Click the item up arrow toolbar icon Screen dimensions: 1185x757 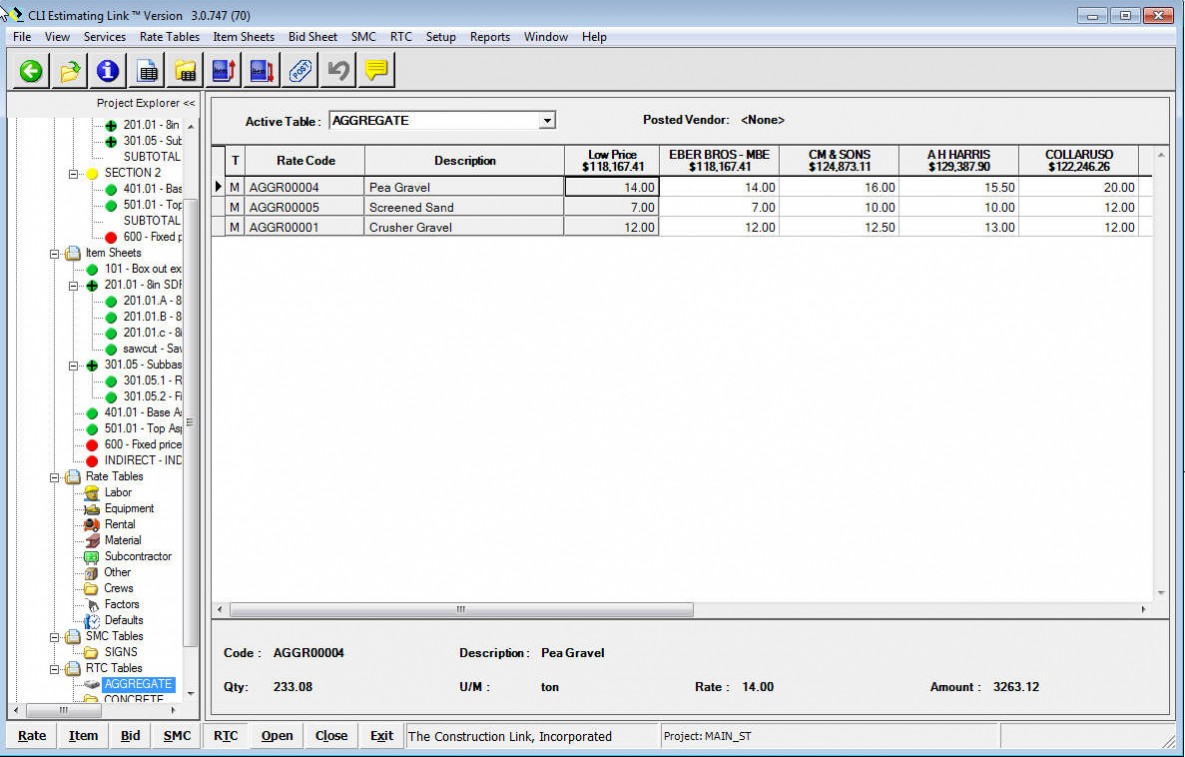coord(224,71)
